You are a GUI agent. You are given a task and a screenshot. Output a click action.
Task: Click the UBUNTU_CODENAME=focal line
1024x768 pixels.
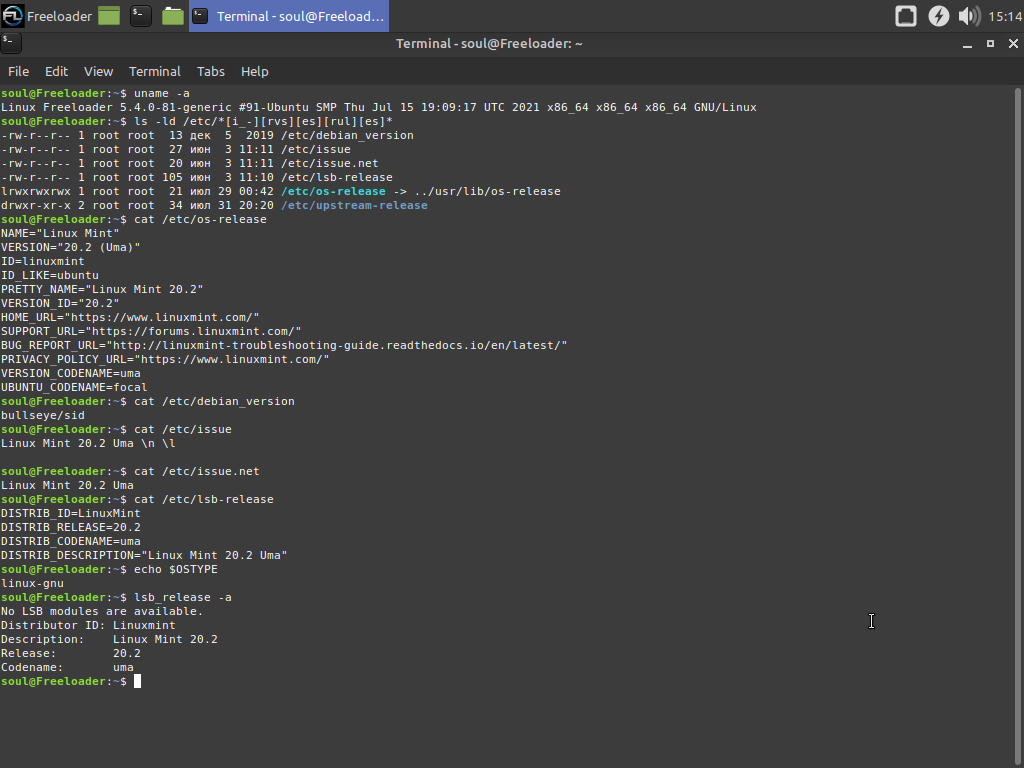(74, 387)
